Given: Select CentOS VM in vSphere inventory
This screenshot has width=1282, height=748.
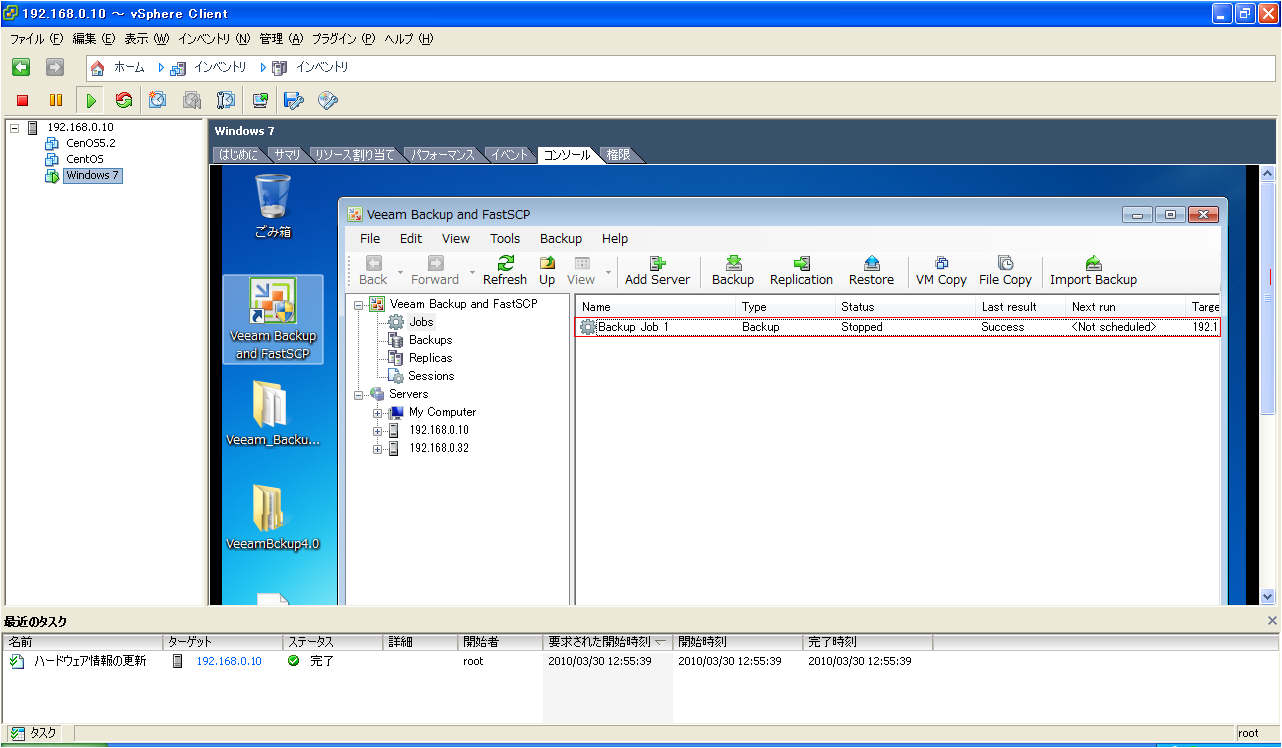Looking at the screenshot, I should [x=84, y=159].
